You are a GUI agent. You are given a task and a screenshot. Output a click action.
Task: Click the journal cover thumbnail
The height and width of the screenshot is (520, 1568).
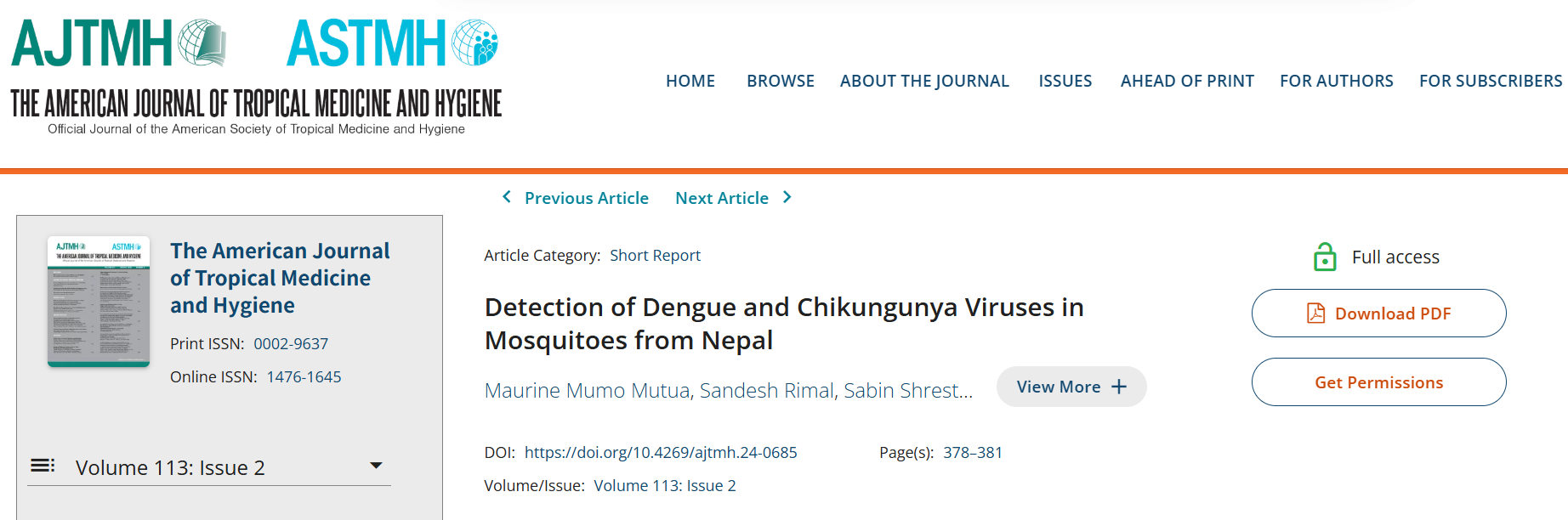click(x=99, y=302)
